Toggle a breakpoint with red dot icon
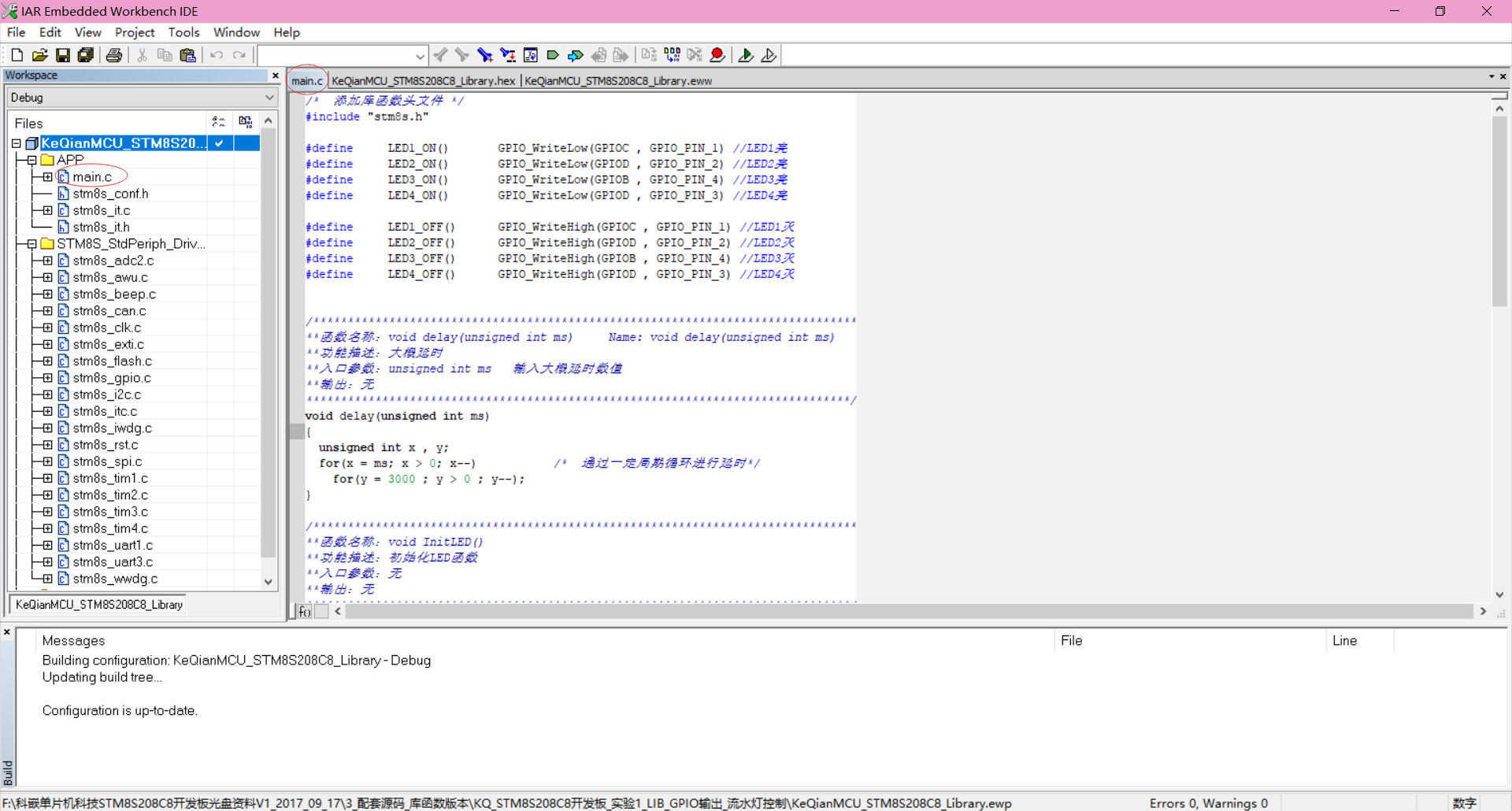This screenshot has height=811, width=1512. [717, 55]
